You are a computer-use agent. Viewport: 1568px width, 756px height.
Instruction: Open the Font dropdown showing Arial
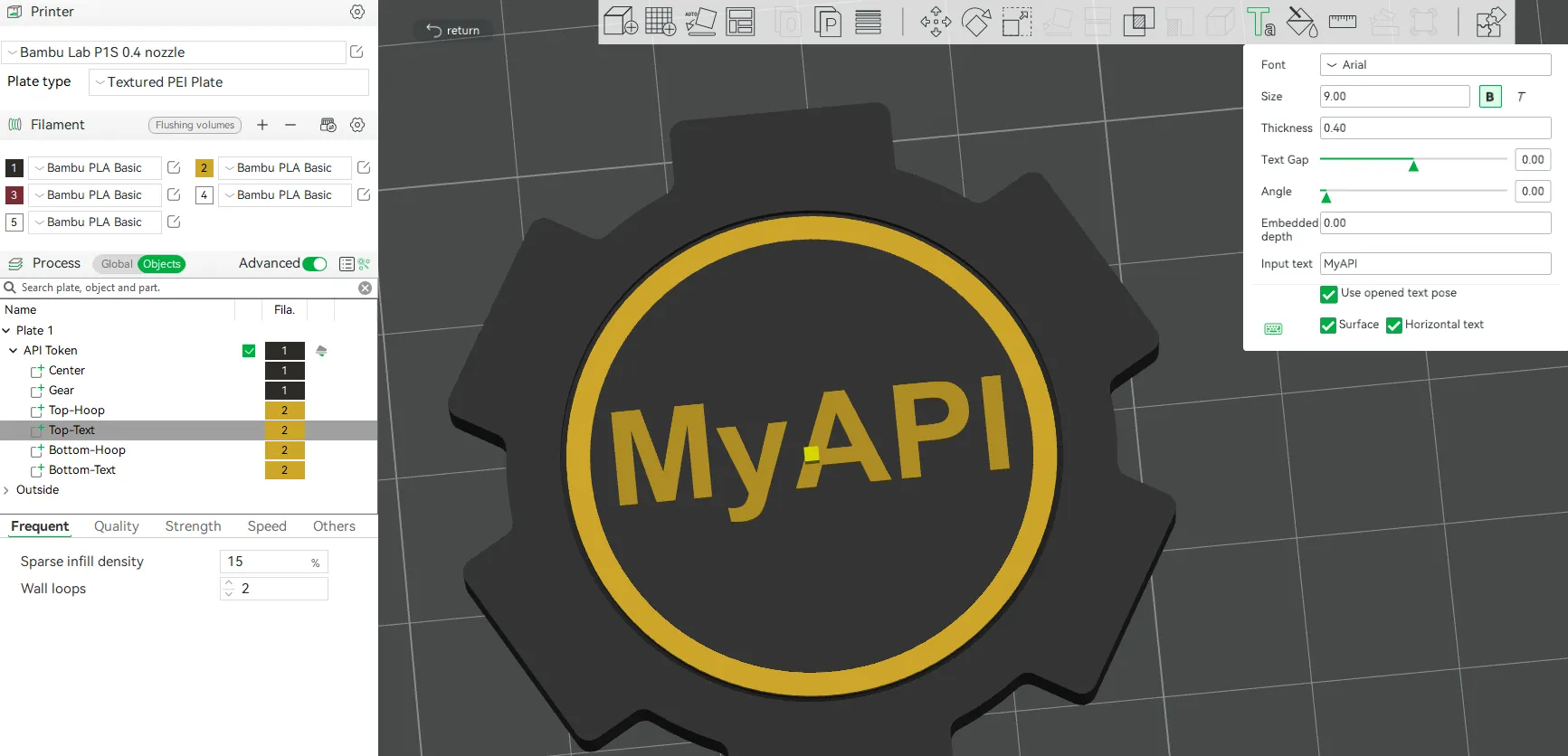[x=1435, y=65]
